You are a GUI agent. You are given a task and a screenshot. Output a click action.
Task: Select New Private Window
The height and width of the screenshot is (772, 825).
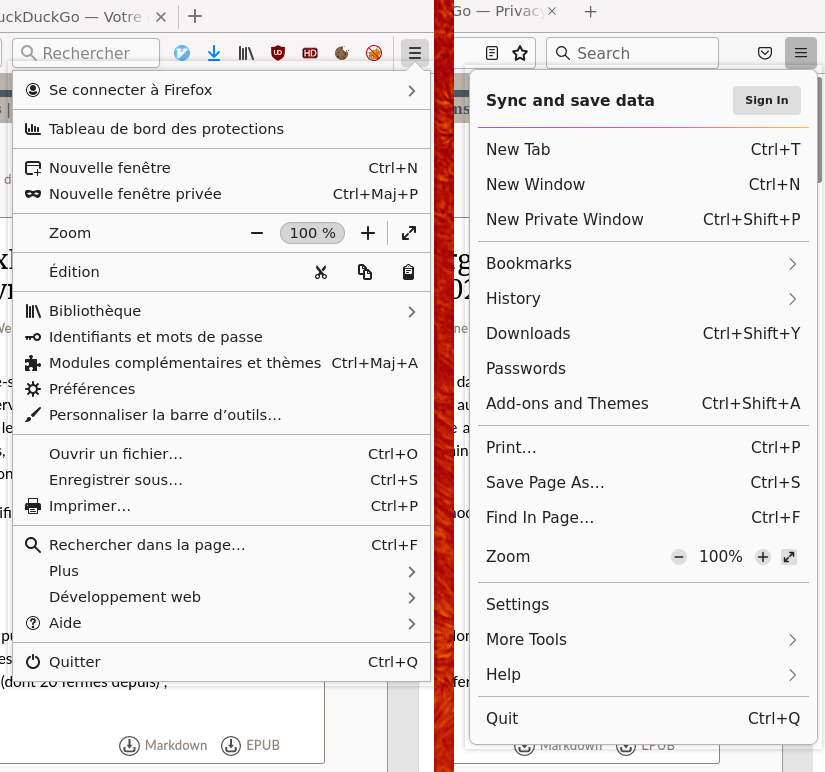(643, 219)
